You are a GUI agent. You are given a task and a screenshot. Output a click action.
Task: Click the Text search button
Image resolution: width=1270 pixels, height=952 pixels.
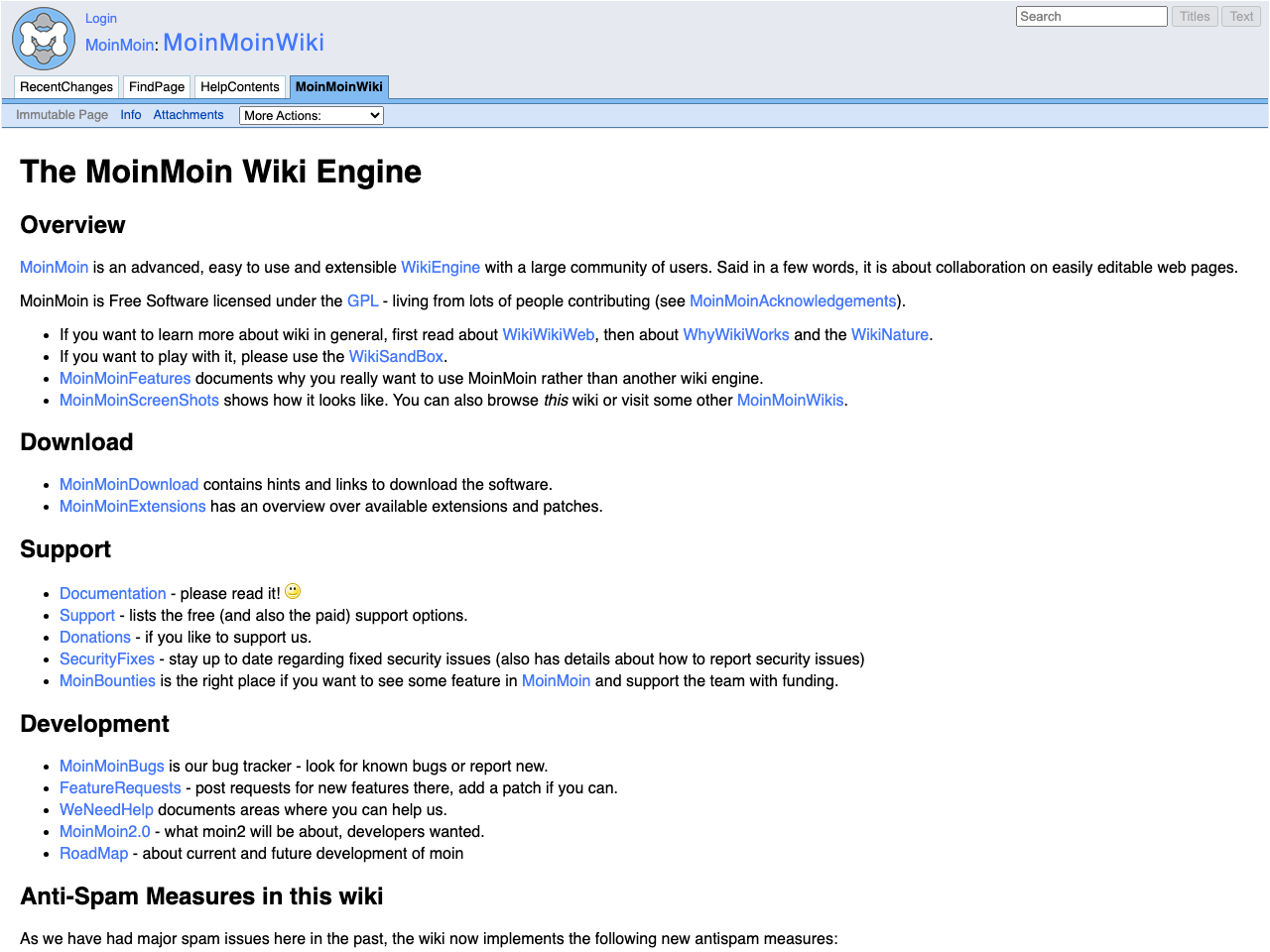coord(1240,16)
